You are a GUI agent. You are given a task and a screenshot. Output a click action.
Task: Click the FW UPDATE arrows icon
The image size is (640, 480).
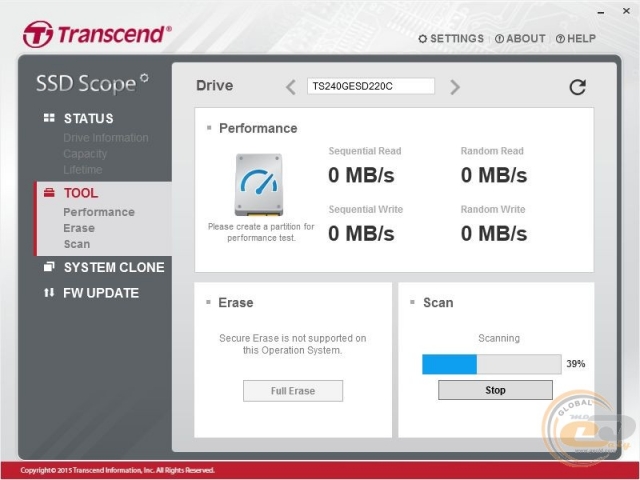click(x=49, y=292)
